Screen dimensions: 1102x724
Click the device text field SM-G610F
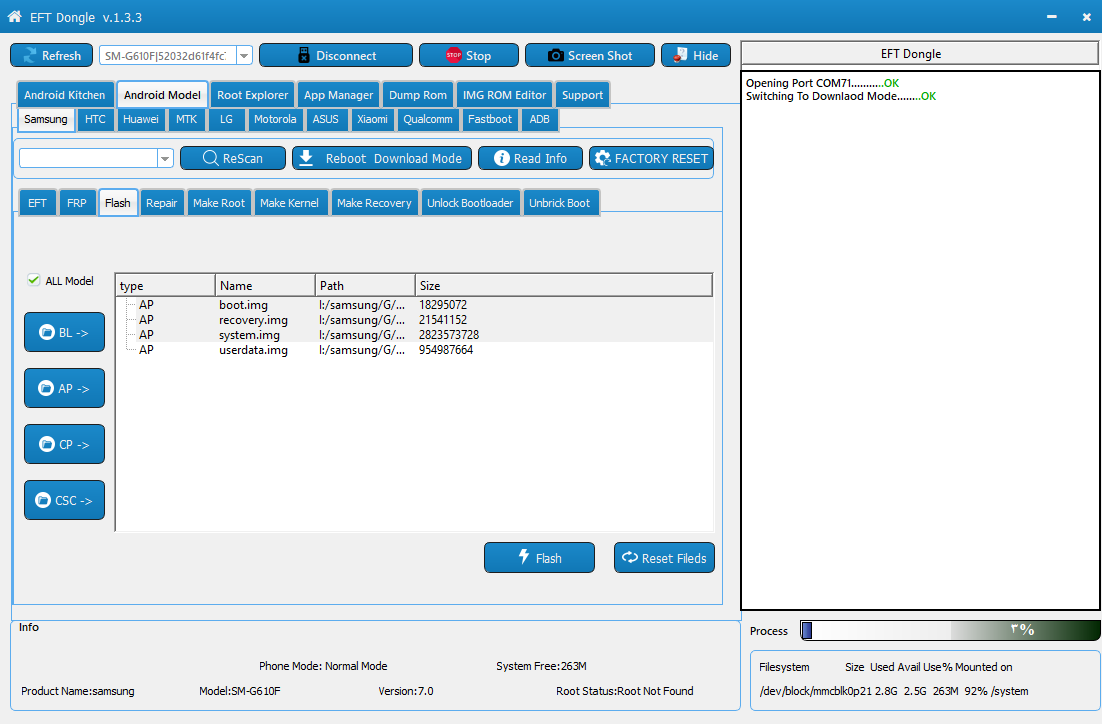coord(167,56)
